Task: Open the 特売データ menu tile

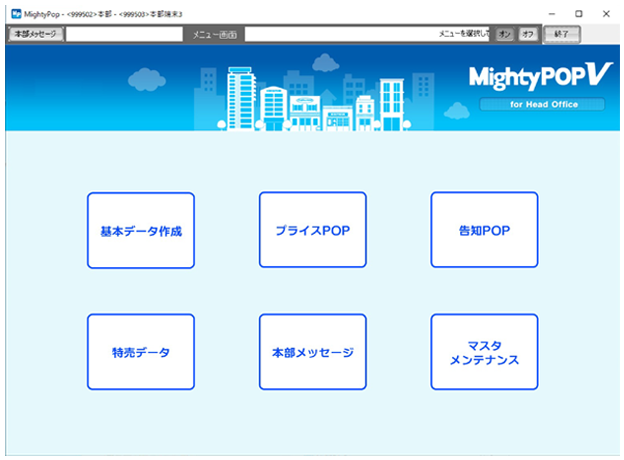Action: 140,352
